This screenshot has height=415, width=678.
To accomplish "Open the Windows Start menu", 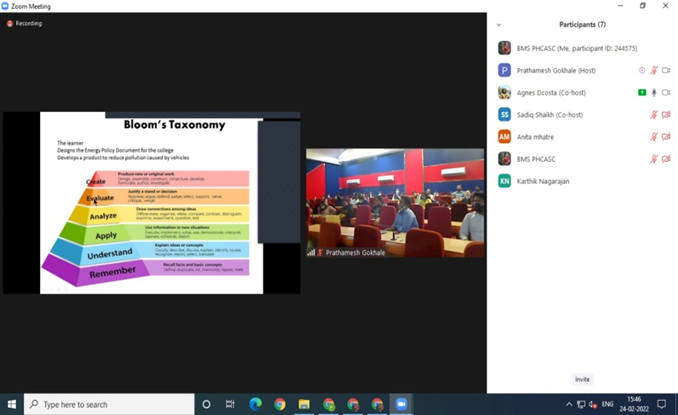I will pyautogui.click(x=12, y=404).
